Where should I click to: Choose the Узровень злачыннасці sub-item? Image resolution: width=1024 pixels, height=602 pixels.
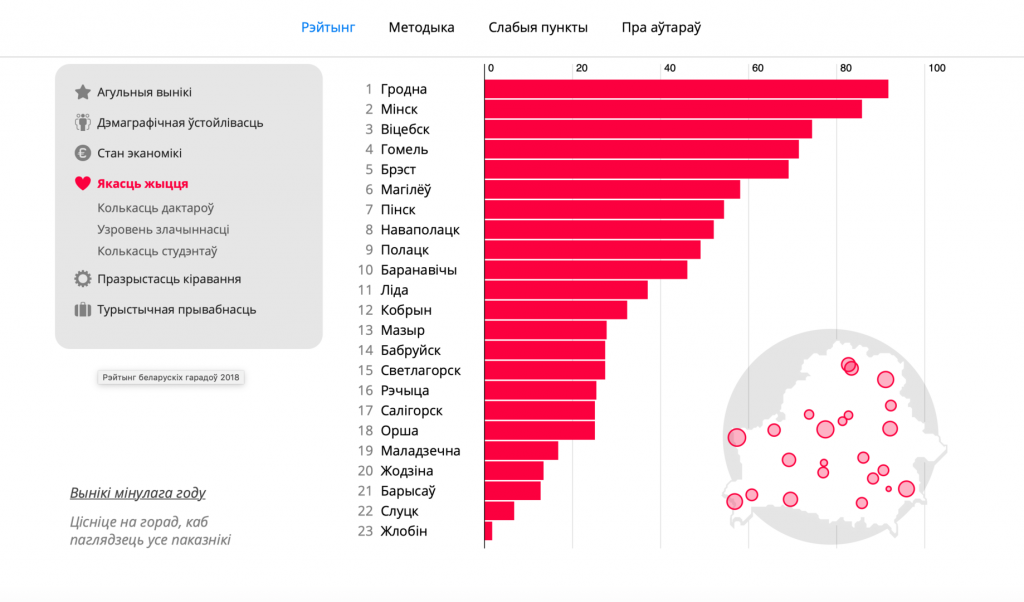point(163,229)
